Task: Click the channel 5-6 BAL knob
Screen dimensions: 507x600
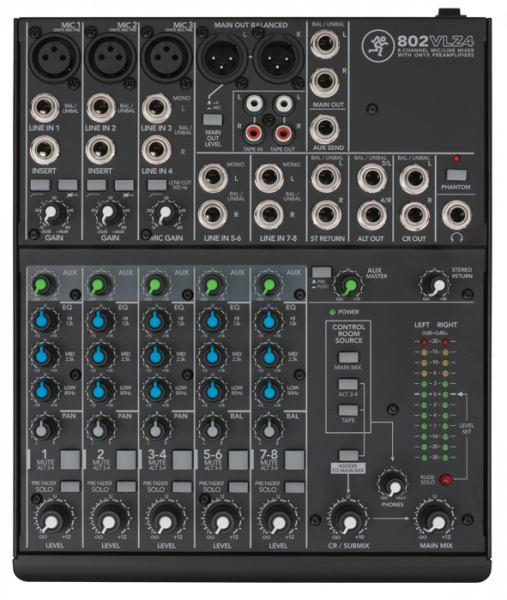Action: click(x=211, y=429)
